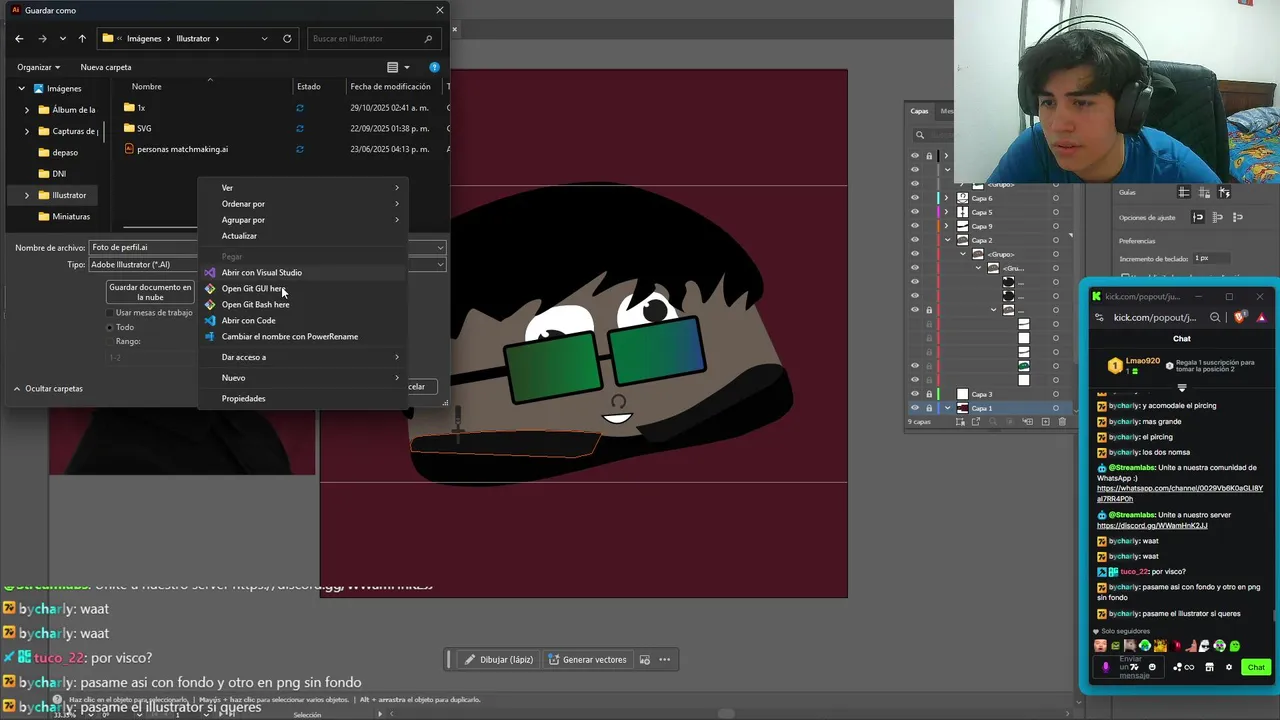Click the first Guías icon in properties
Image resolution: width=1280 pixels, height=720 pixels.
point(1184,192)
